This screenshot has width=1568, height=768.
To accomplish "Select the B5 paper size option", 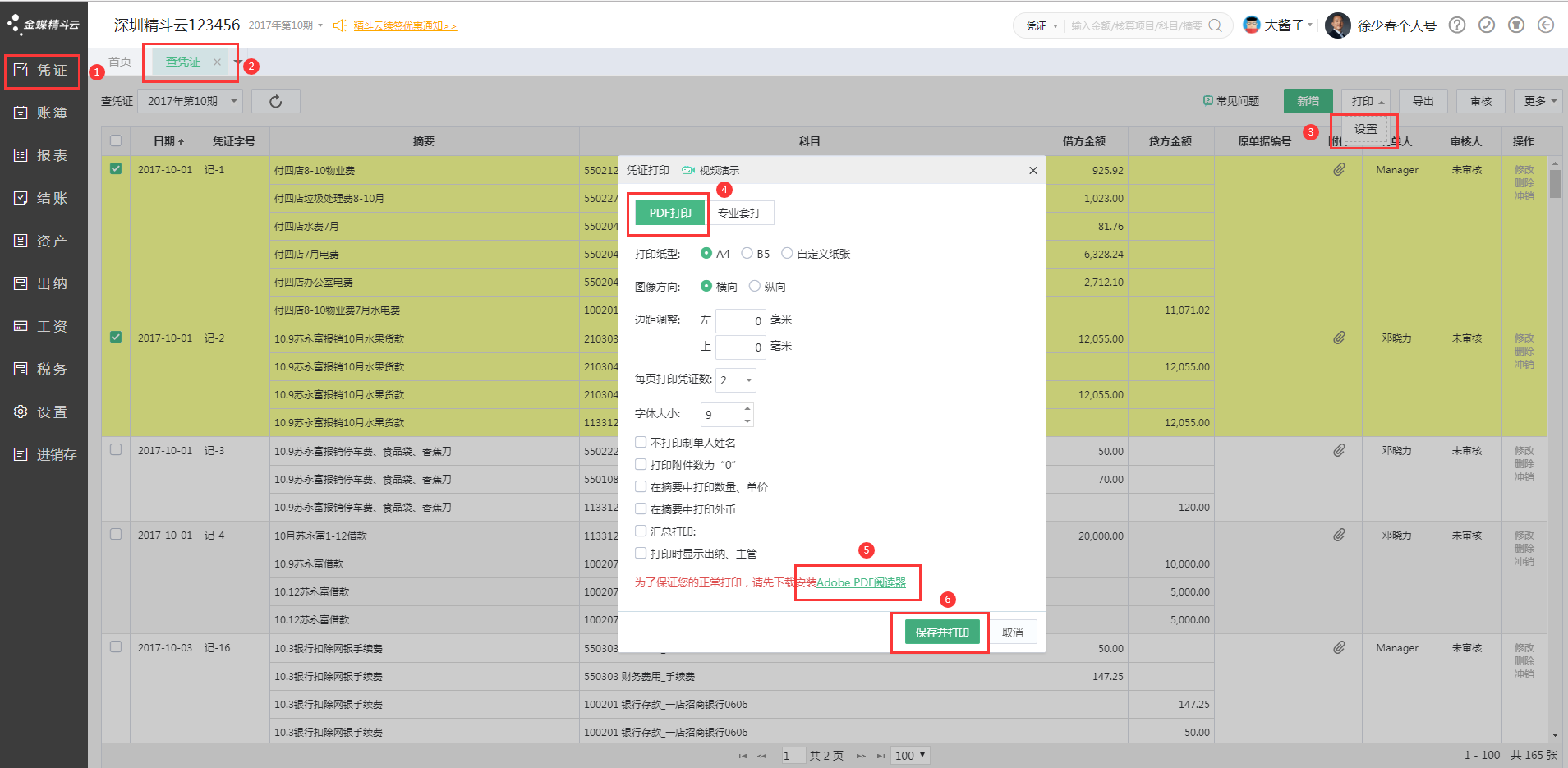I will [x=747, y=253].
